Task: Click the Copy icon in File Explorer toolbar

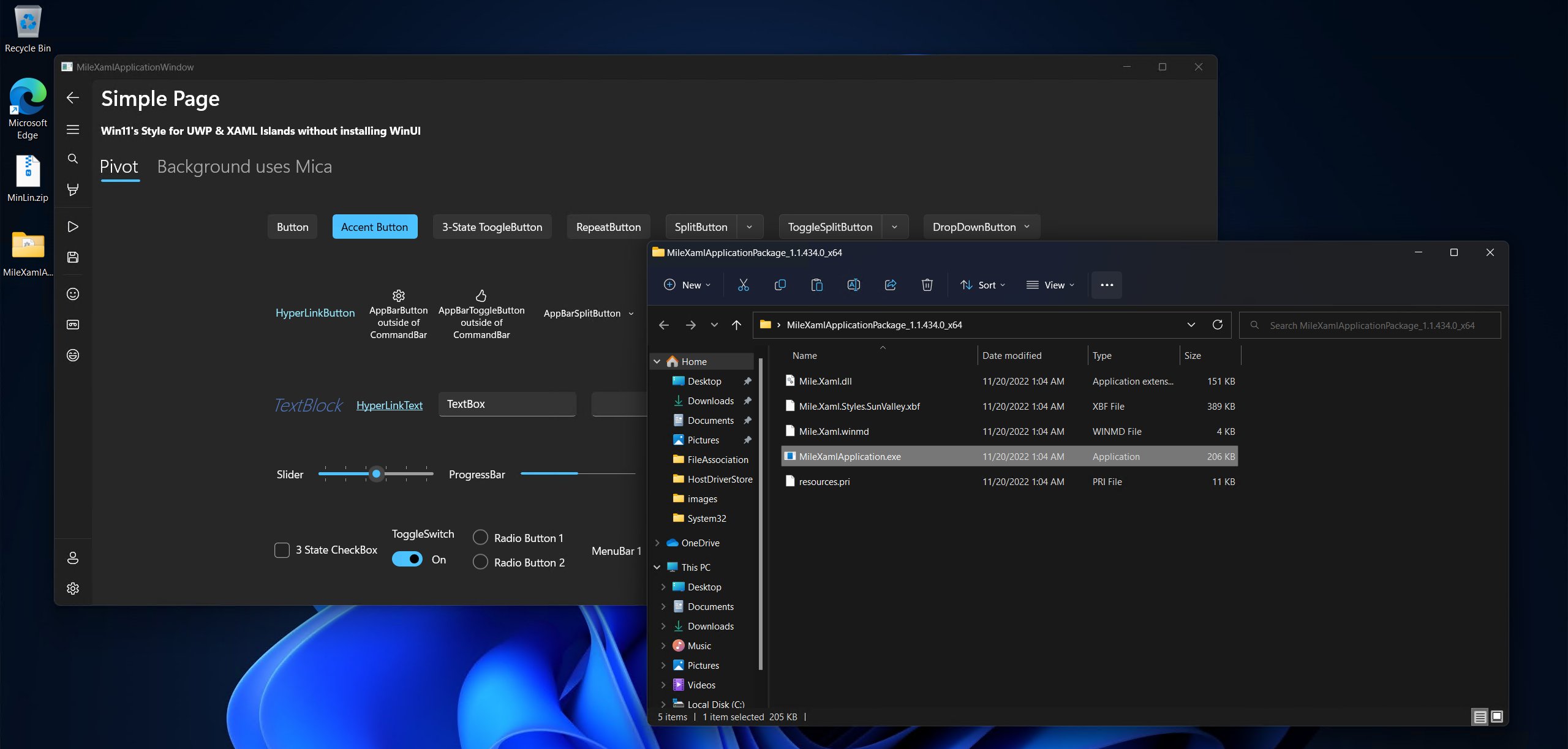Action: click(x=780, y=285)
